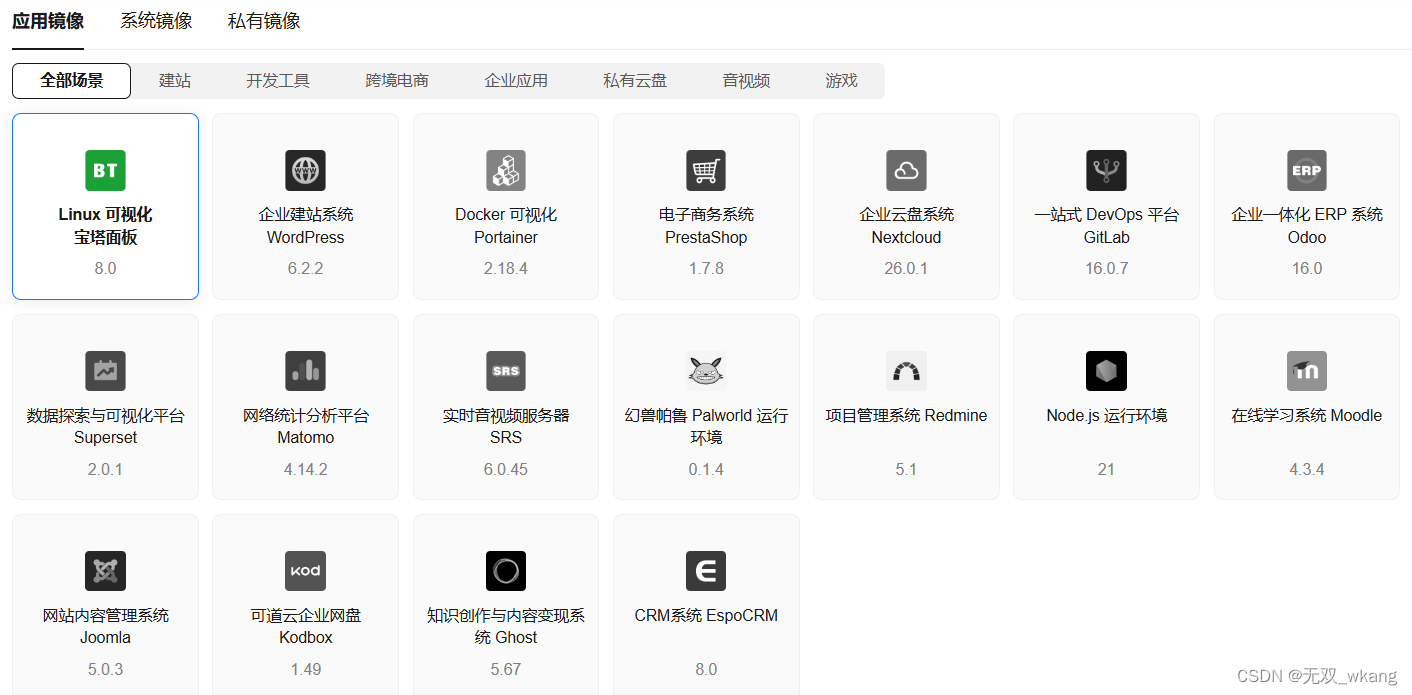Switch to the 私有镜像 tab

click(x=264, y=21)
